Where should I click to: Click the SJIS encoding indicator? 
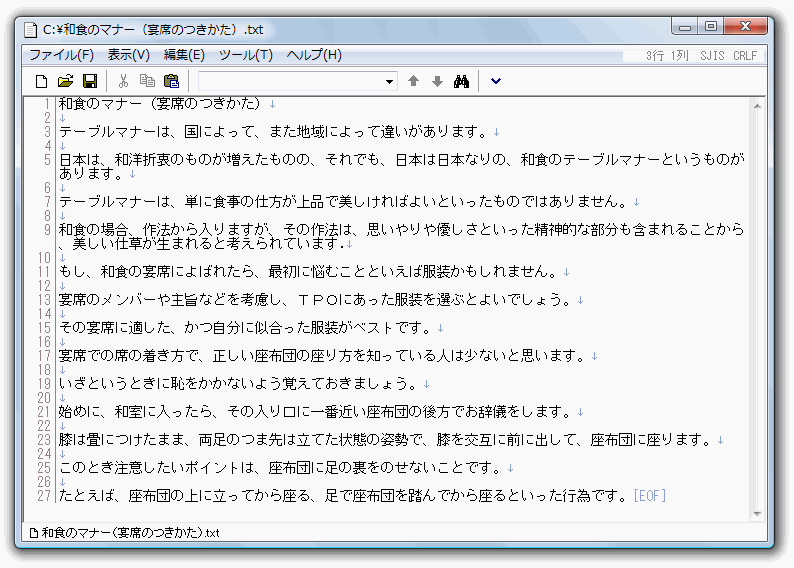pyautogui.click(x=712, y=56)
